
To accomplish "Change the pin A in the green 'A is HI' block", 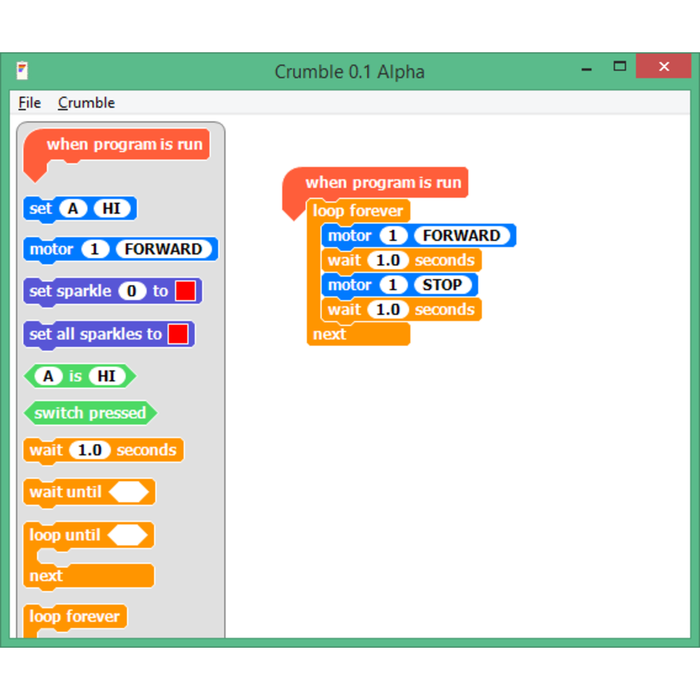I will click(x=47, y=377).
